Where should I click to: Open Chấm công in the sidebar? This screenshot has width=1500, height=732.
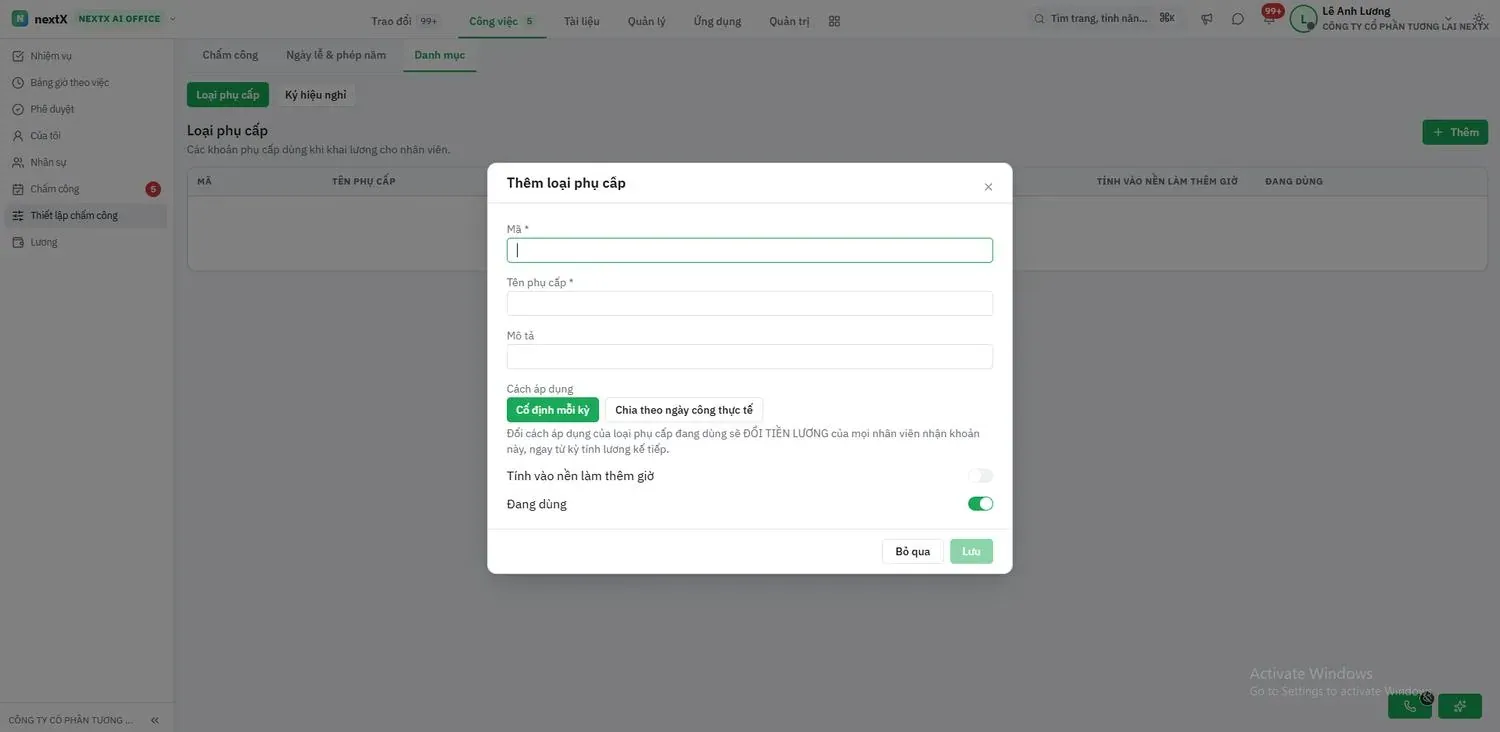point(87,189)
